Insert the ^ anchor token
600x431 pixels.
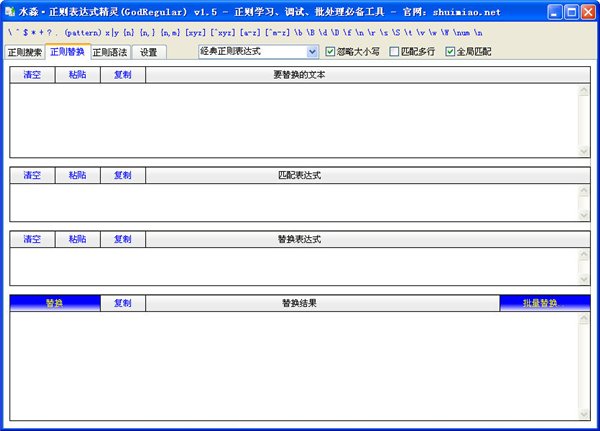point(17,31)
